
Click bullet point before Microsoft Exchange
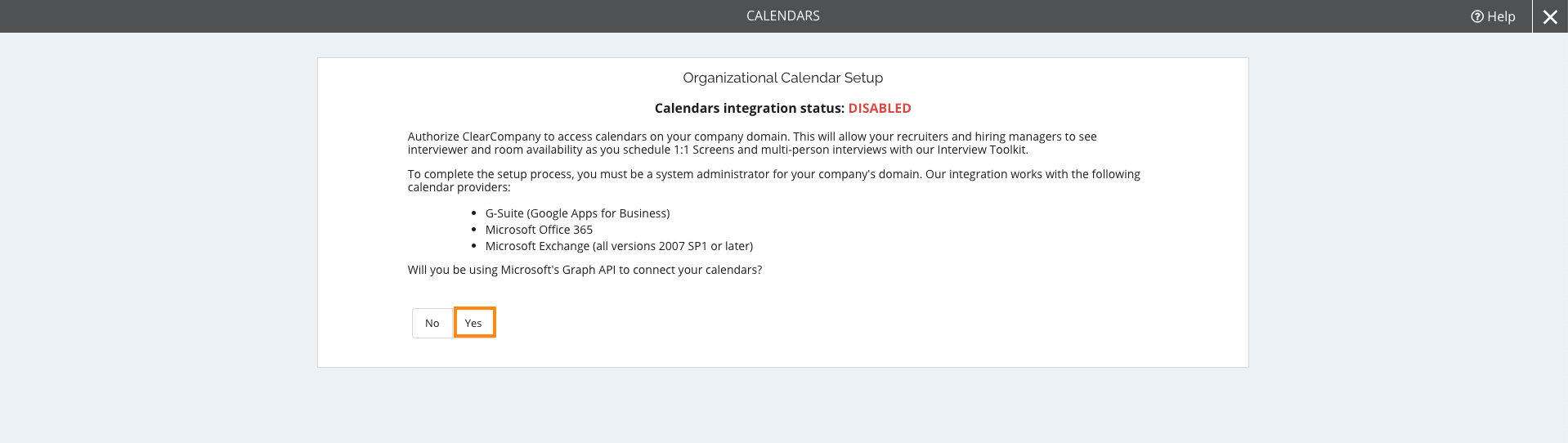tap(474, 246)
